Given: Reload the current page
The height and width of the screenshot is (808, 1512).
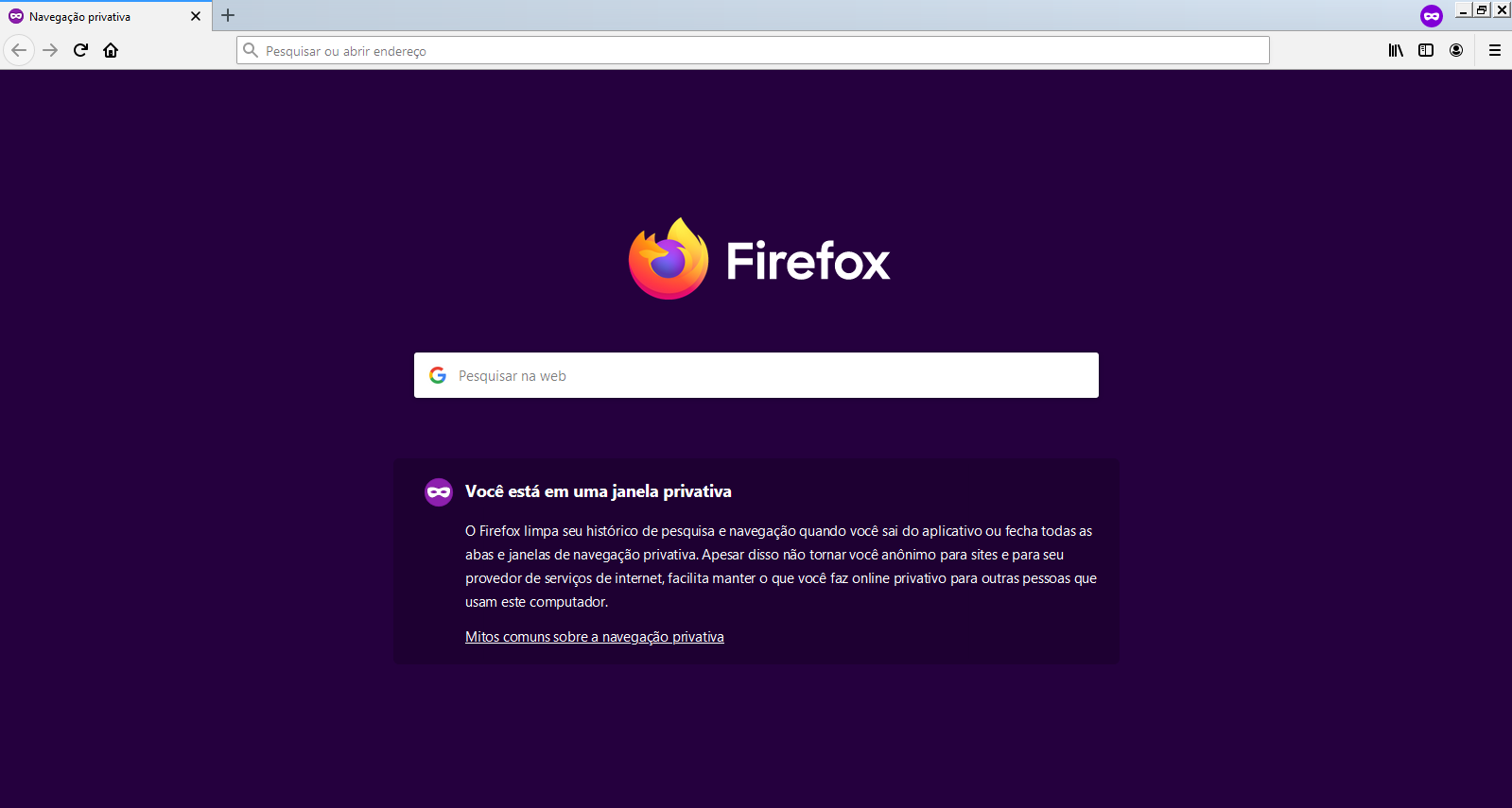Looking at the screenshot, I should [x=80, y=50].
